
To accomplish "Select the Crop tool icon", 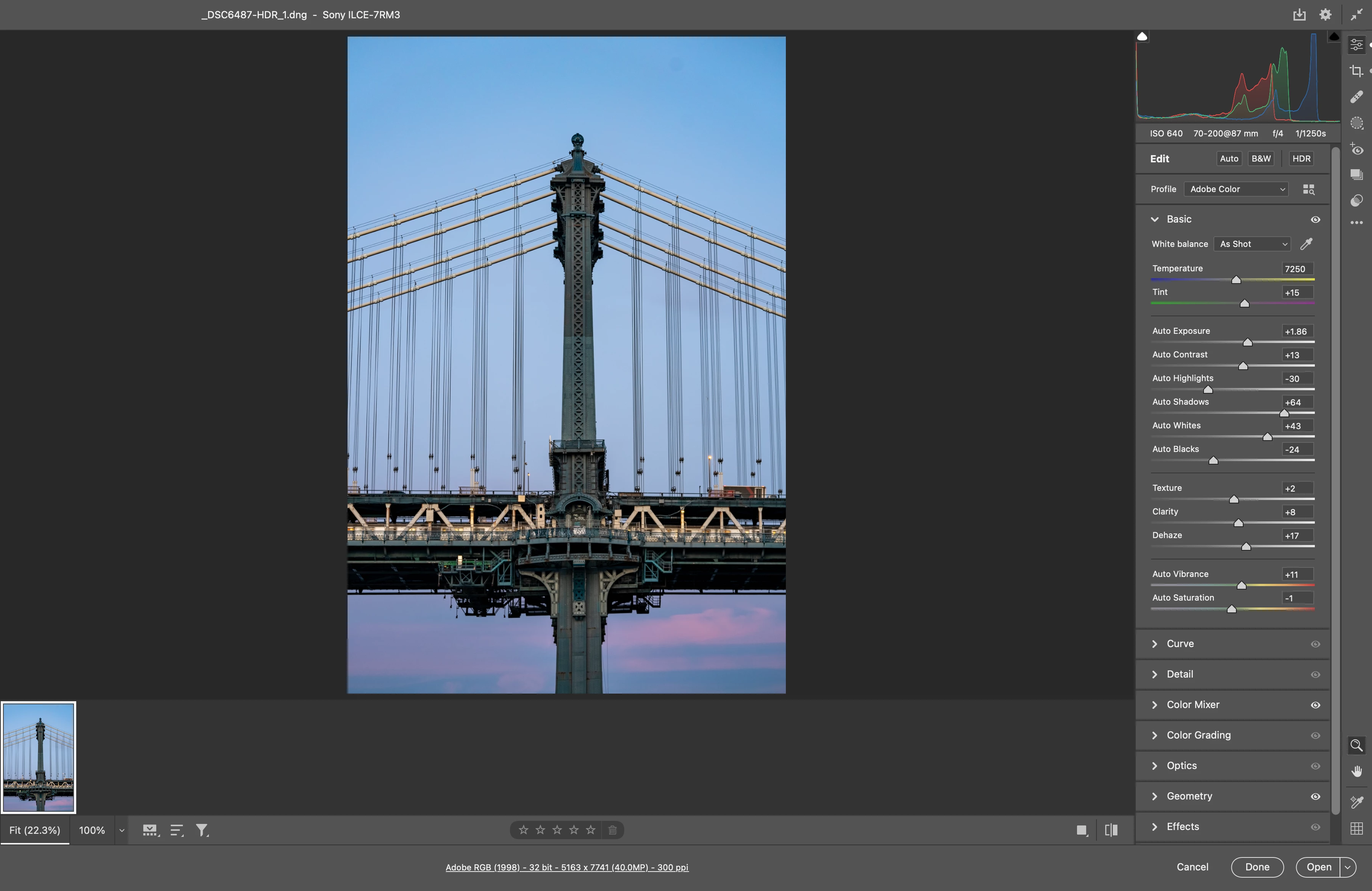I will [1356, 71].
